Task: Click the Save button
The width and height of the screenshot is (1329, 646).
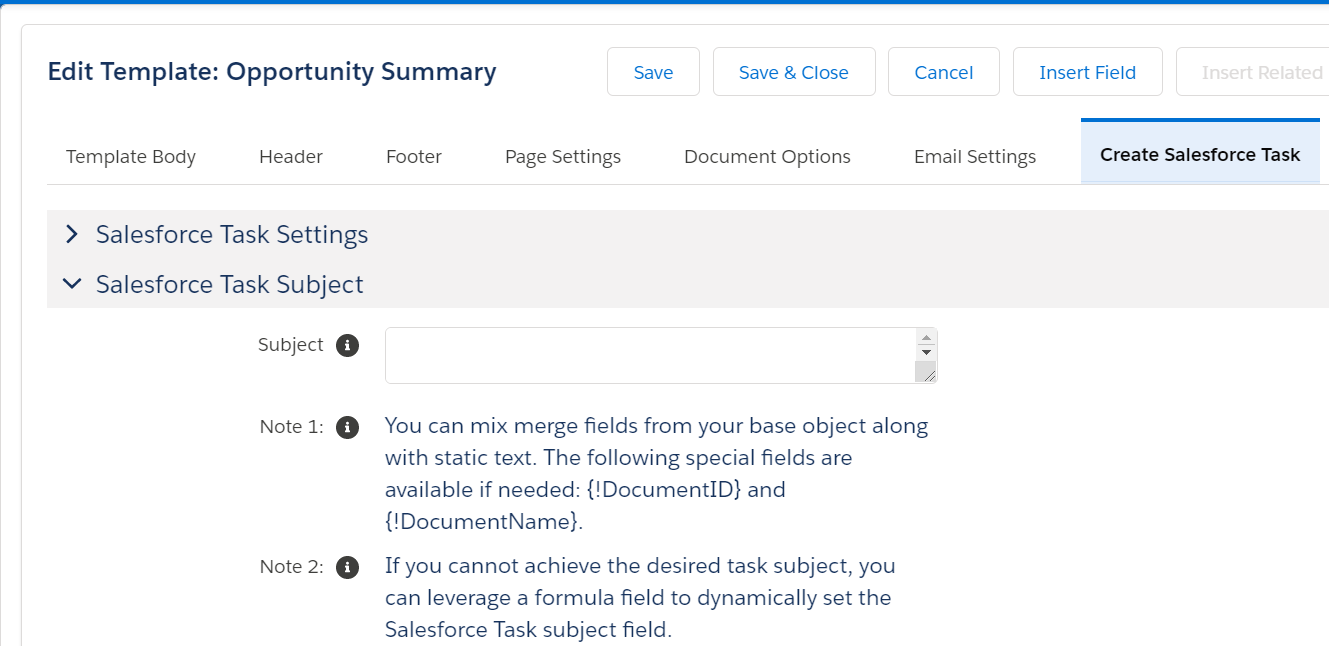Action: point(653,72)
